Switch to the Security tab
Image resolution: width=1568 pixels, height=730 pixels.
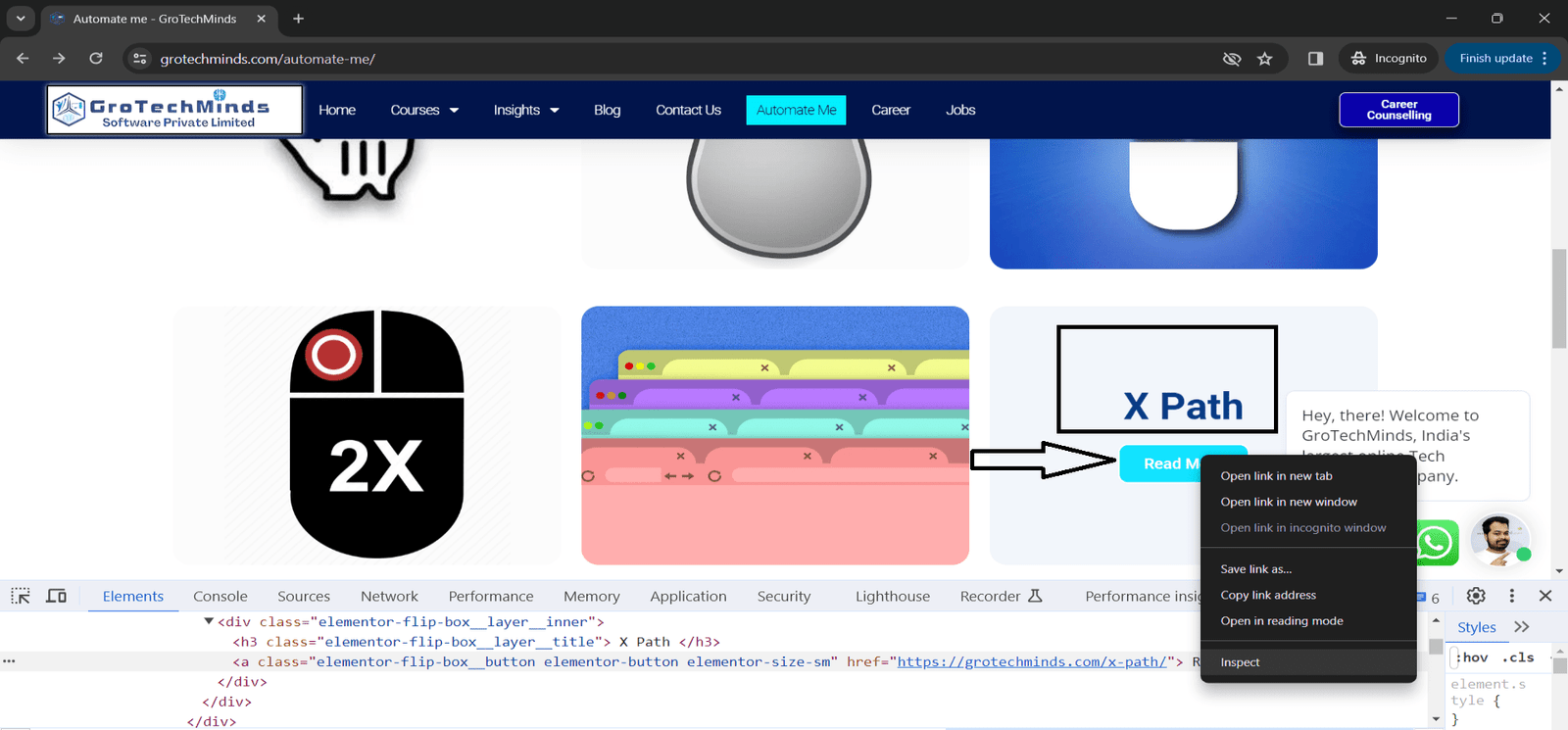[784, 596]
